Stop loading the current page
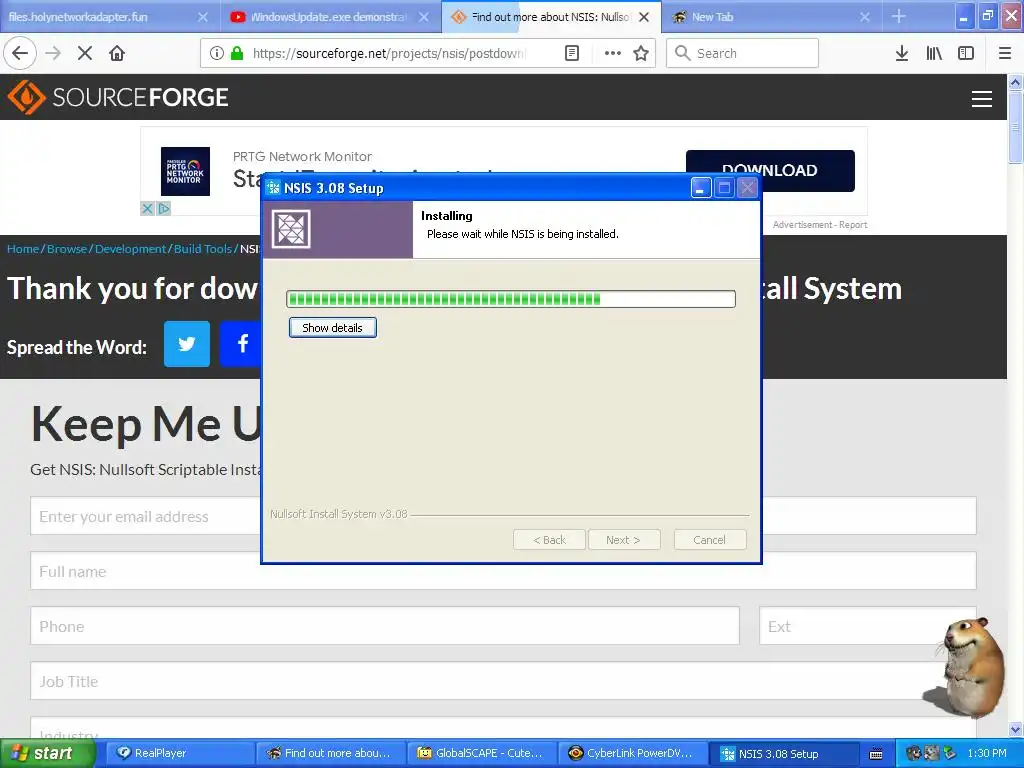The height and width of the screenshot is (768, 1024). click(85, 53)
